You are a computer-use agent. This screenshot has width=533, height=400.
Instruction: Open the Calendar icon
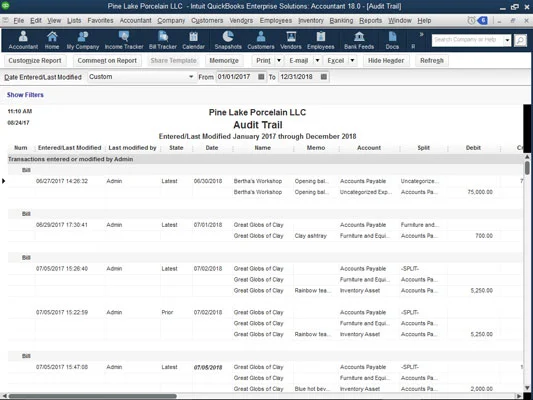193,40
